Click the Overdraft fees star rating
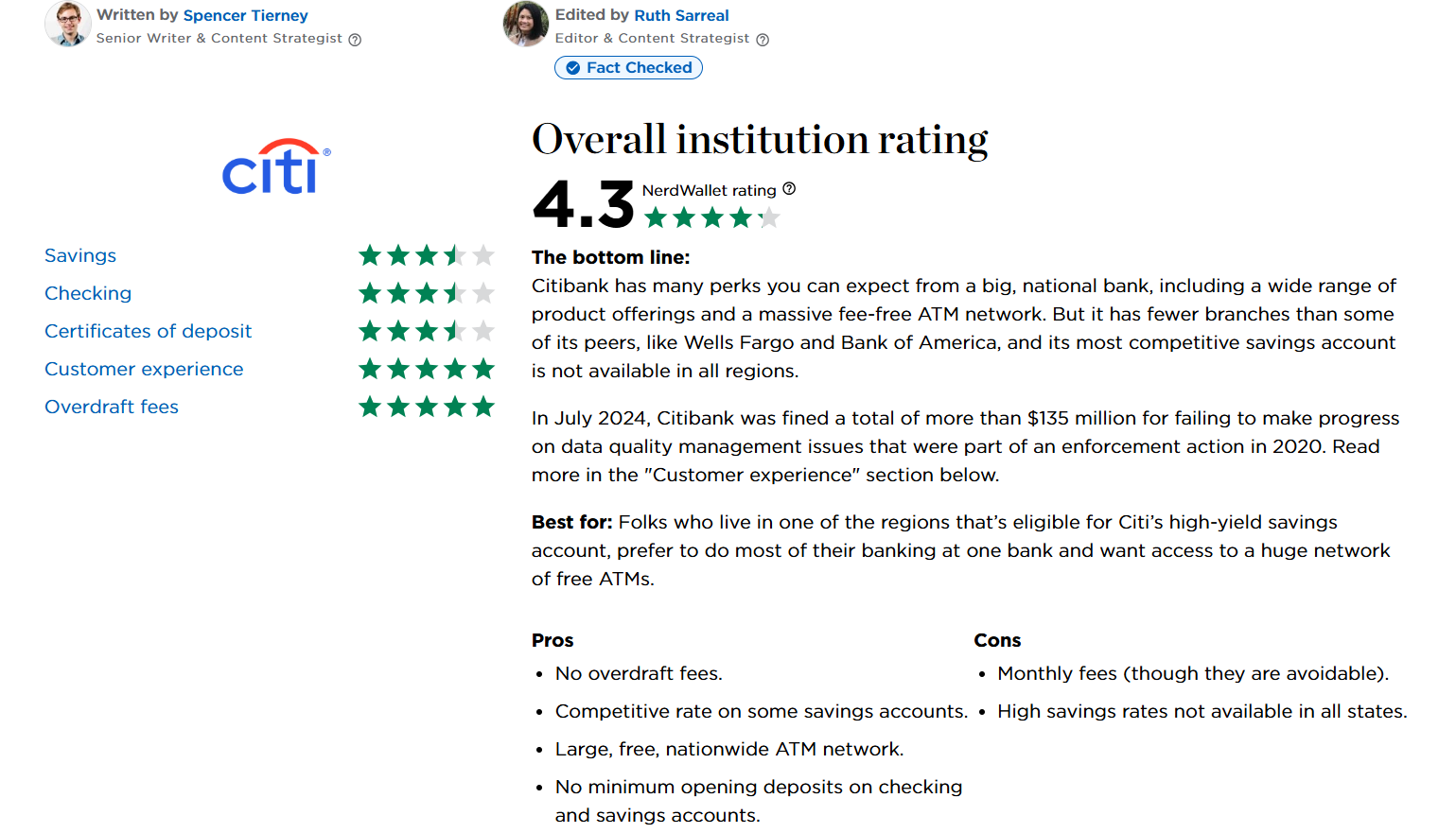 (427, 407)
